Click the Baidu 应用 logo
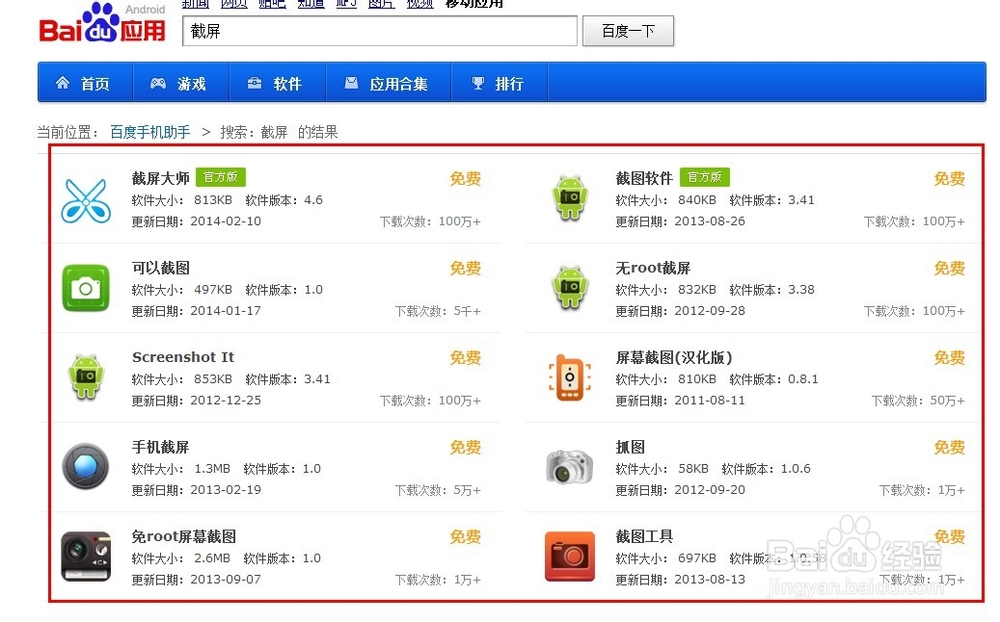This screenshot has height=622, width=1000. 103,23
